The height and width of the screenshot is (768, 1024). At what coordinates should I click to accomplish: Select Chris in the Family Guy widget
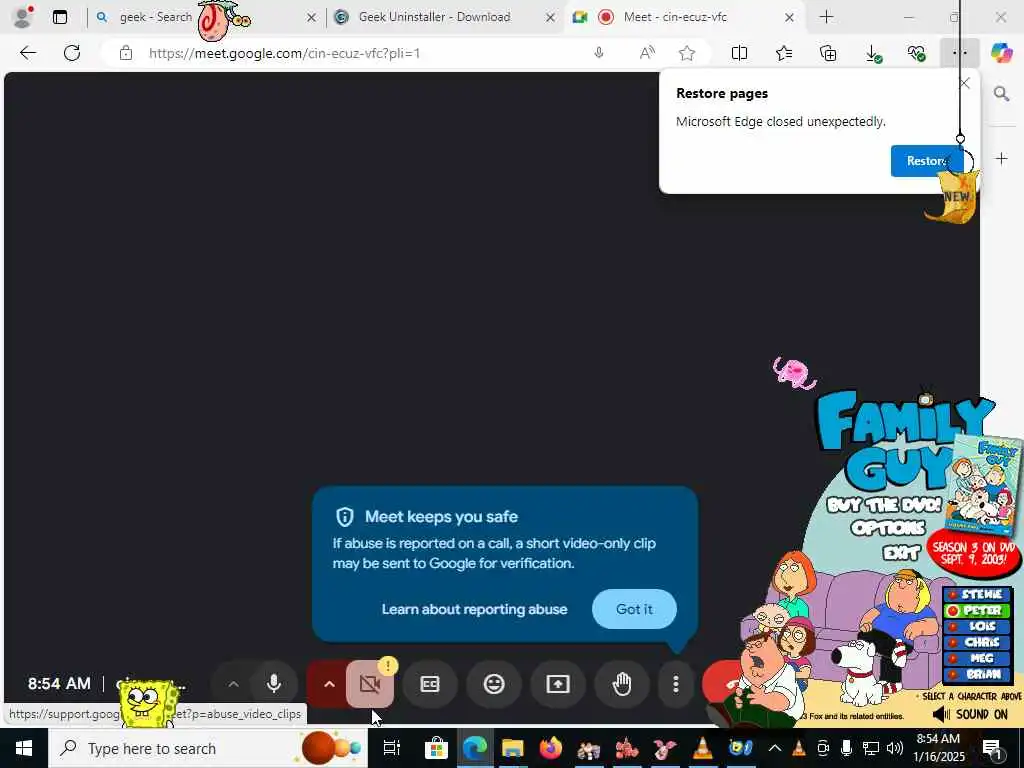tap(976, 643)
